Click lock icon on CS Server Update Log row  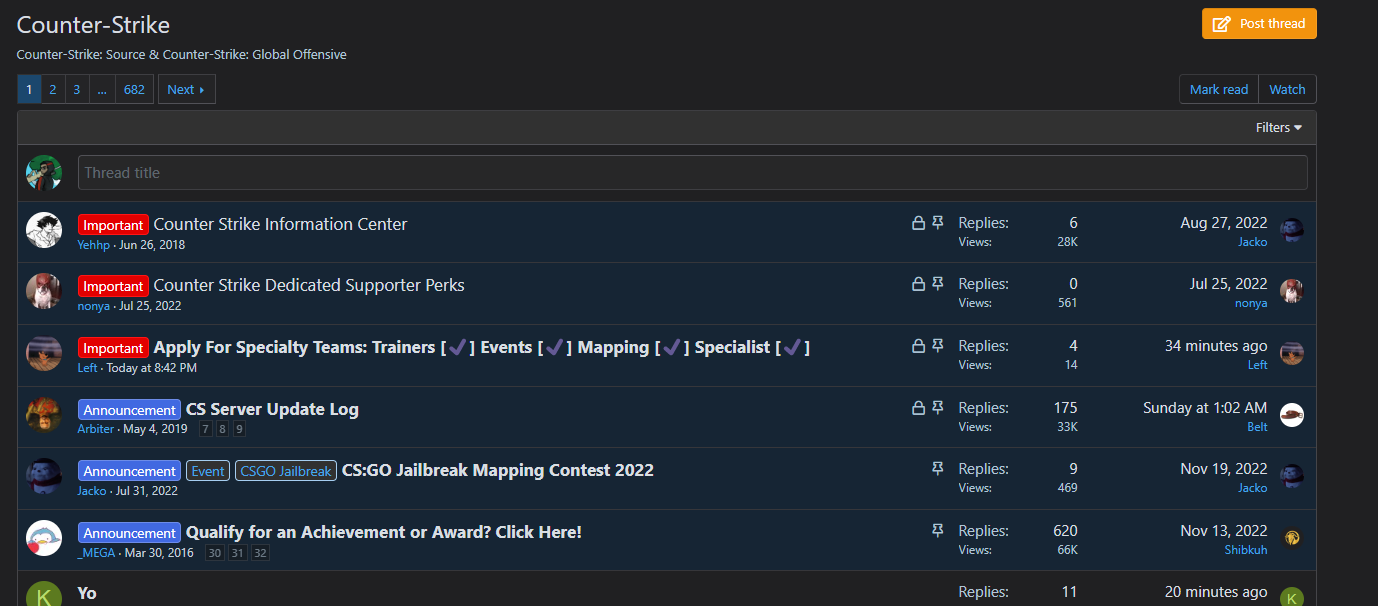pyautogui.click(x=918, y=408)
